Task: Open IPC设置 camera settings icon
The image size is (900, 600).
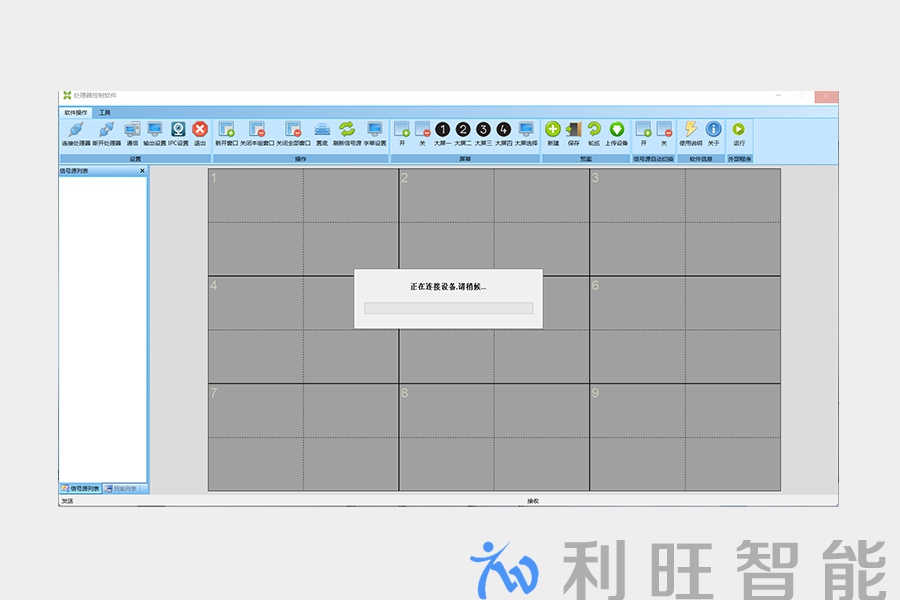Action: (x=178, y=130)
